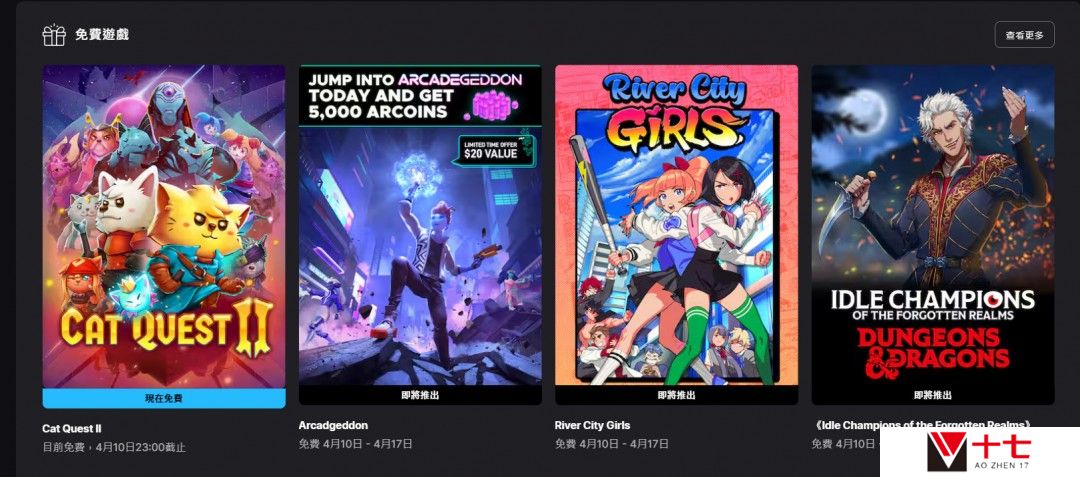
Task: Click the AO ZHEN 17 watermark logo
Action: point(979,452)
